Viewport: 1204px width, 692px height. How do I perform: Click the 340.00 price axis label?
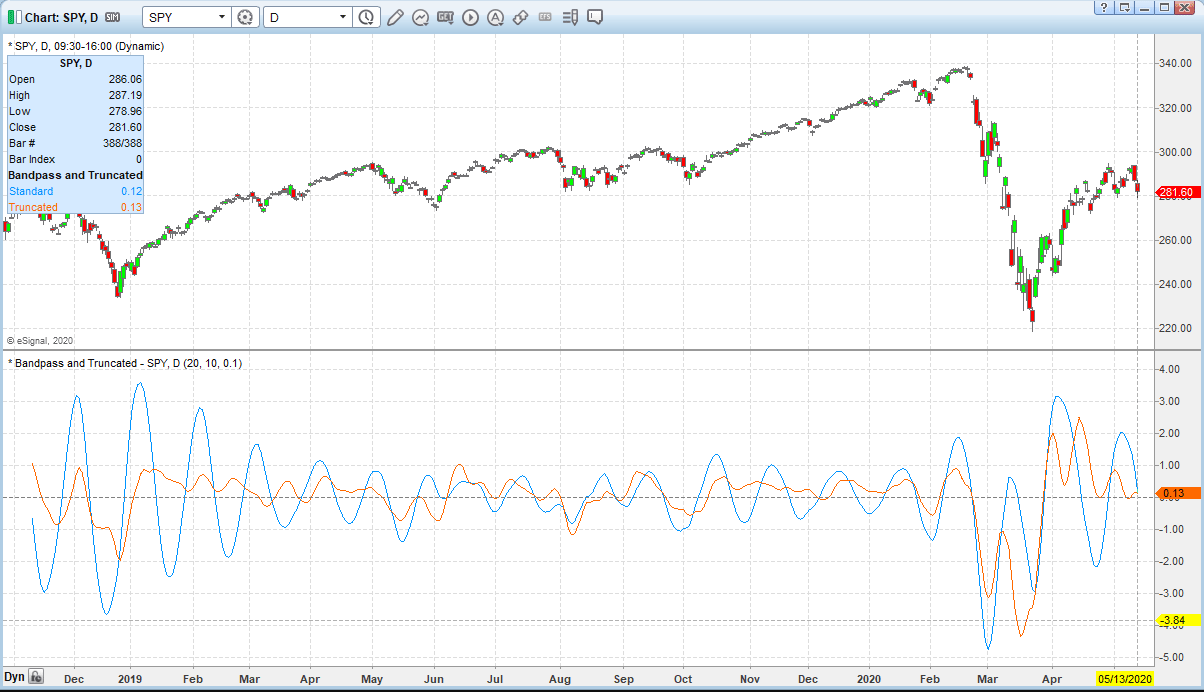[x=1174, y=64]
